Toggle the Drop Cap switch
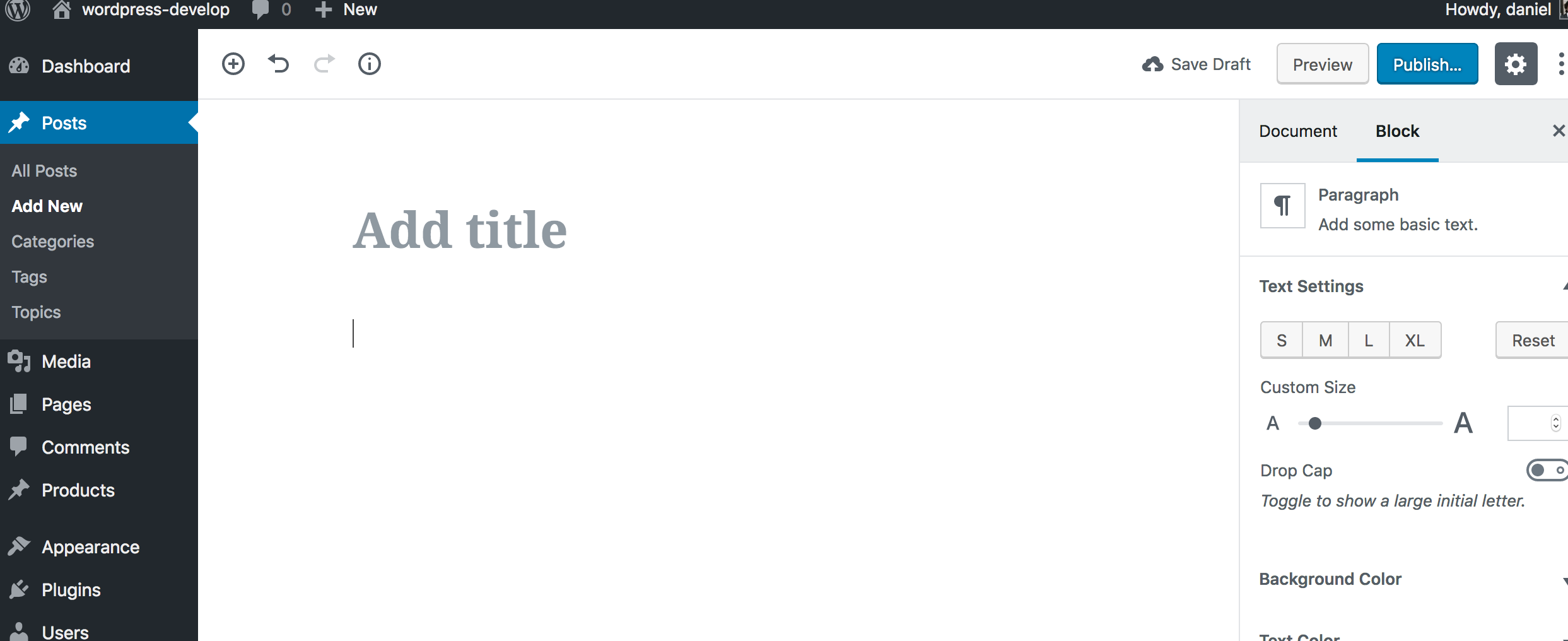The height and width of the screenshot is (641, 1568). [x=1547, y=470]
